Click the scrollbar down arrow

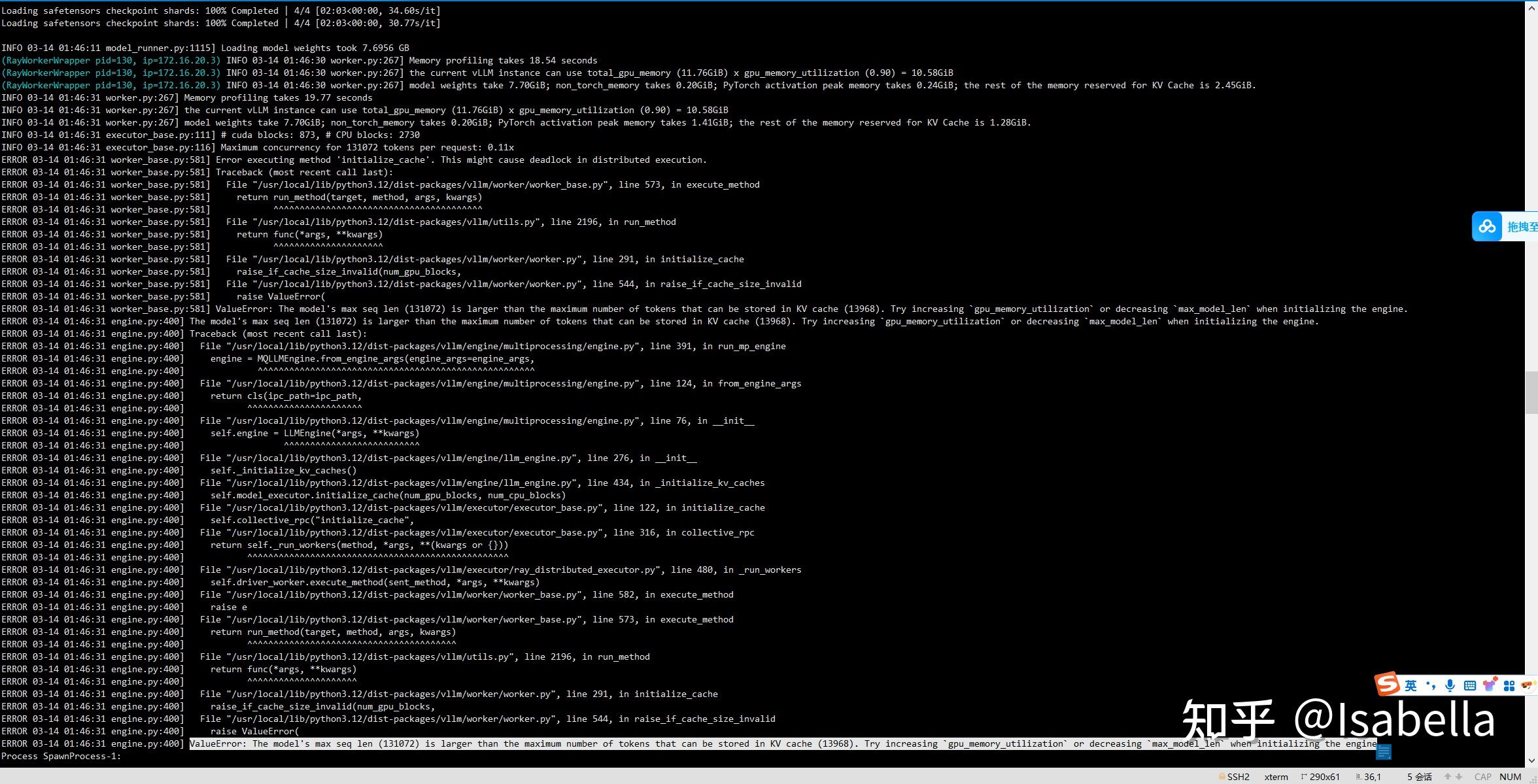[x=1531, y=761]
